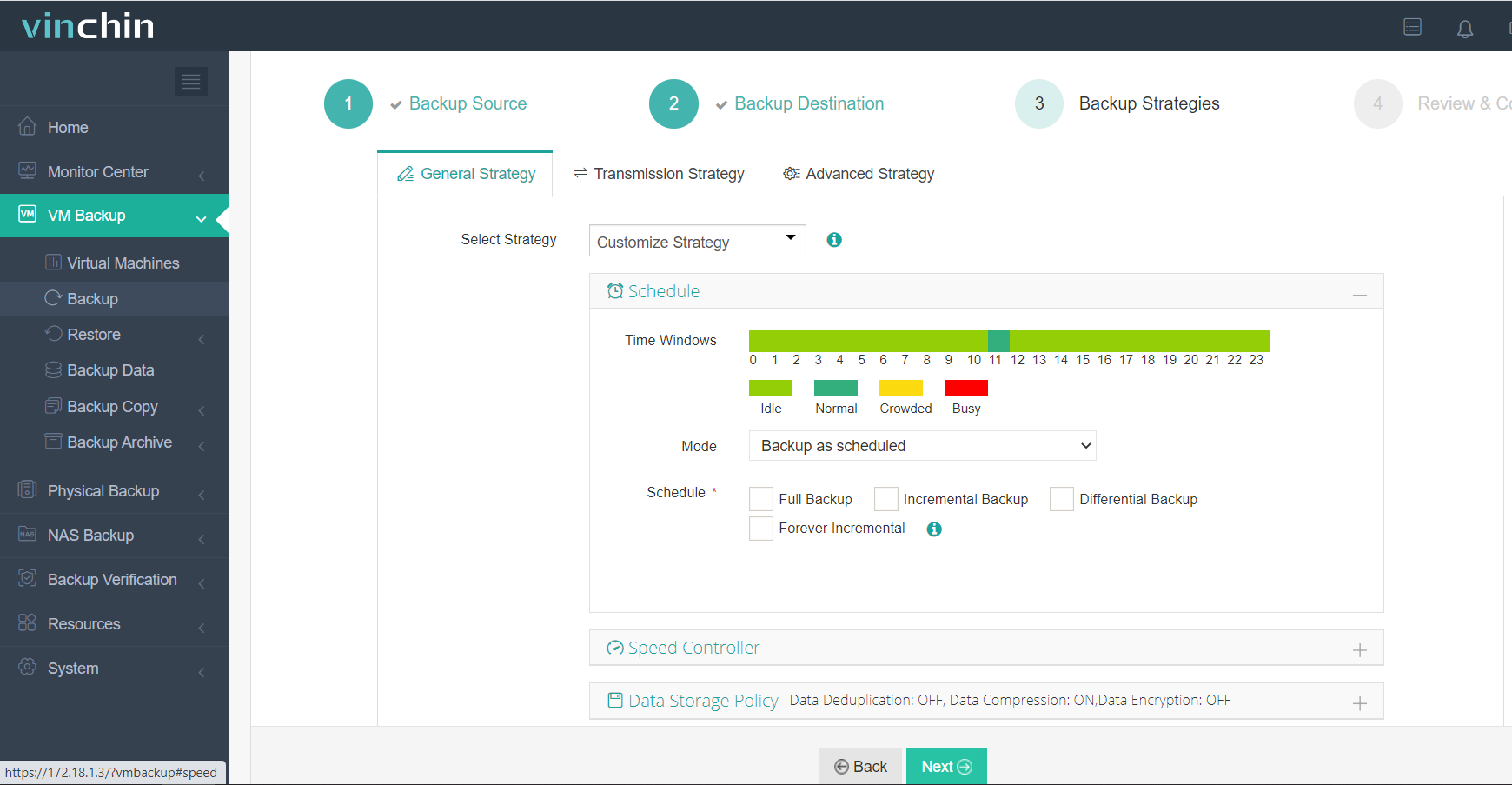The width and height of the screenshot is (1512, 785).
Task: Click the Monitor Center chart icon
Action: pos(28,170)
